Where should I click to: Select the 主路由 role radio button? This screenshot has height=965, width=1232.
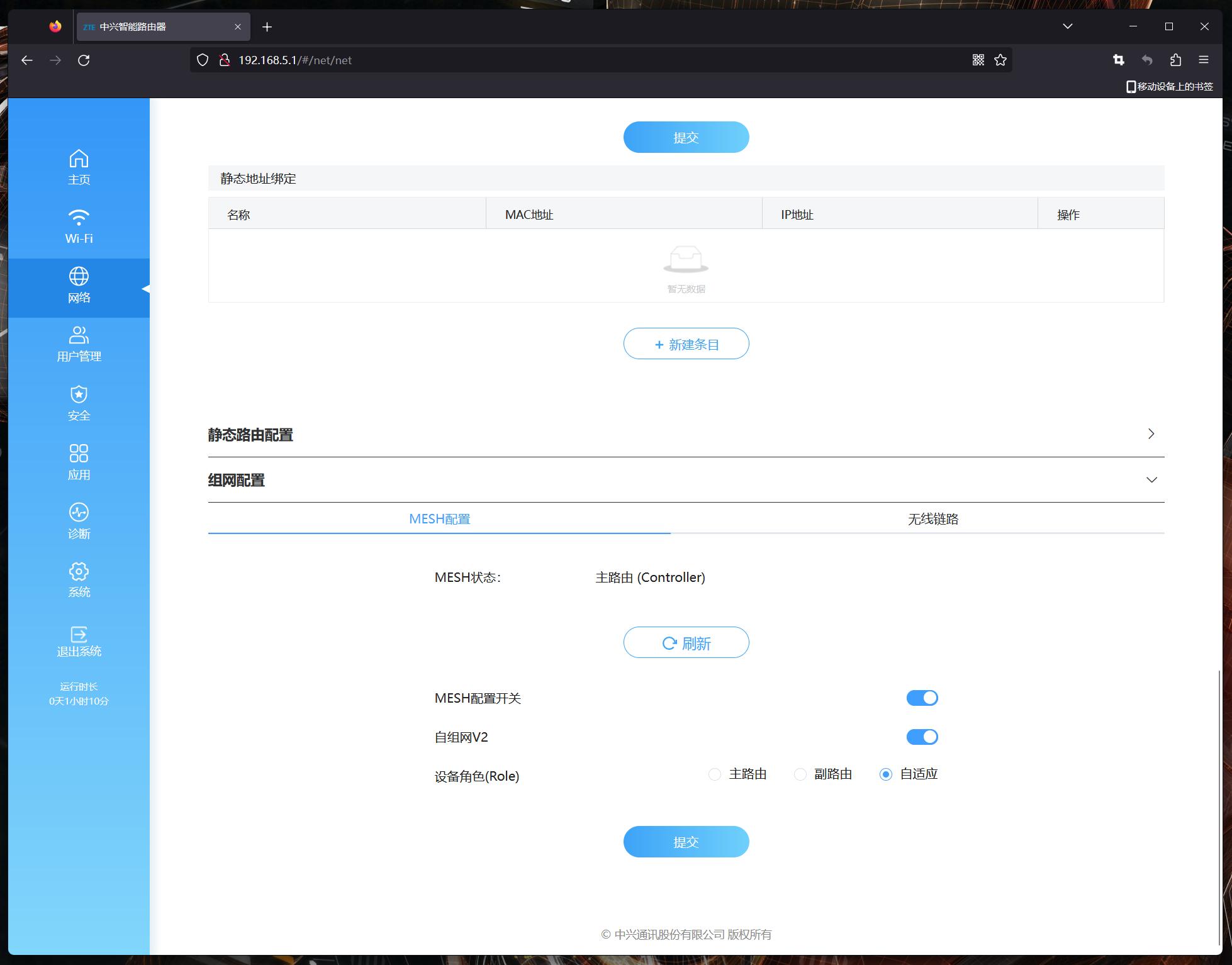click(x=715, y=774)
